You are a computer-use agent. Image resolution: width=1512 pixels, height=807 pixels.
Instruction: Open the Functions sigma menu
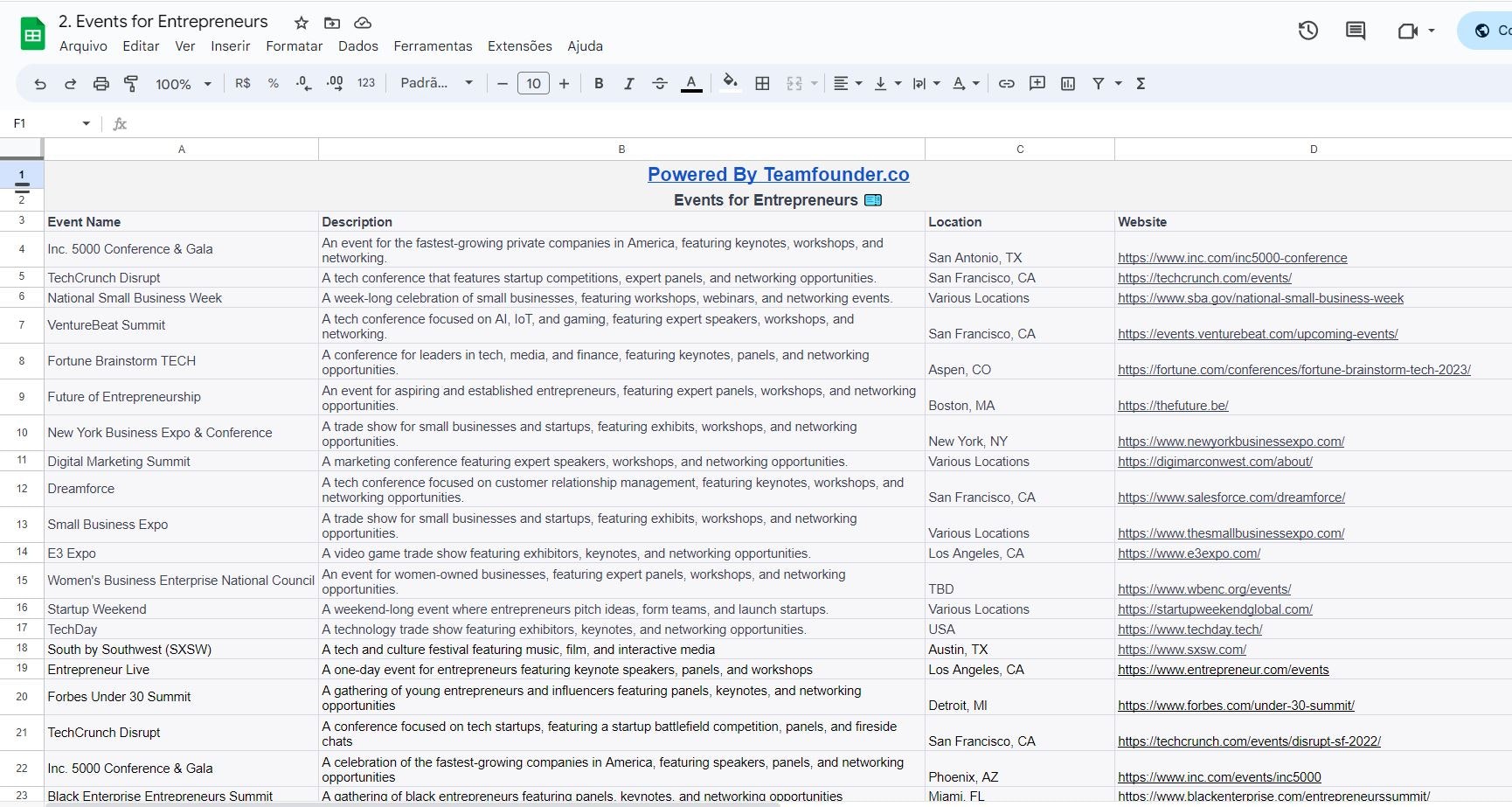pos(1141,84)
